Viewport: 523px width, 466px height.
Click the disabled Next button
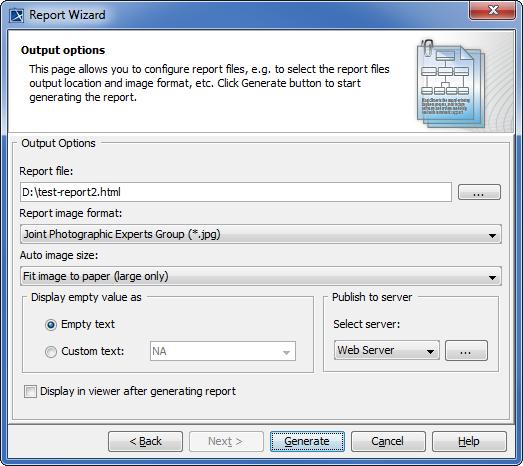pyautogui.click(x=226, y=441)
